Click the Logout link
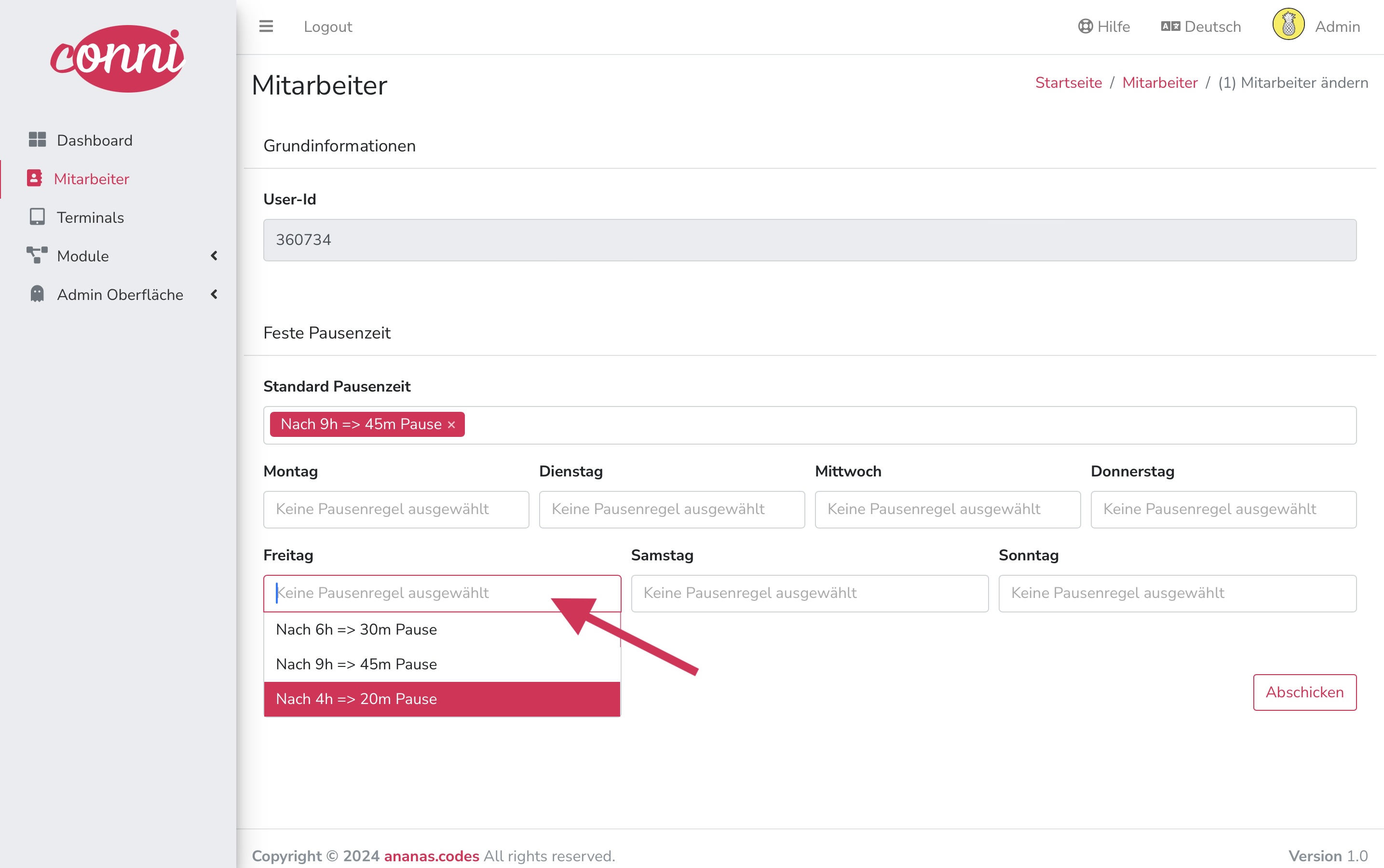Viewport: 1384px width, 868px height. click(328, 27)
